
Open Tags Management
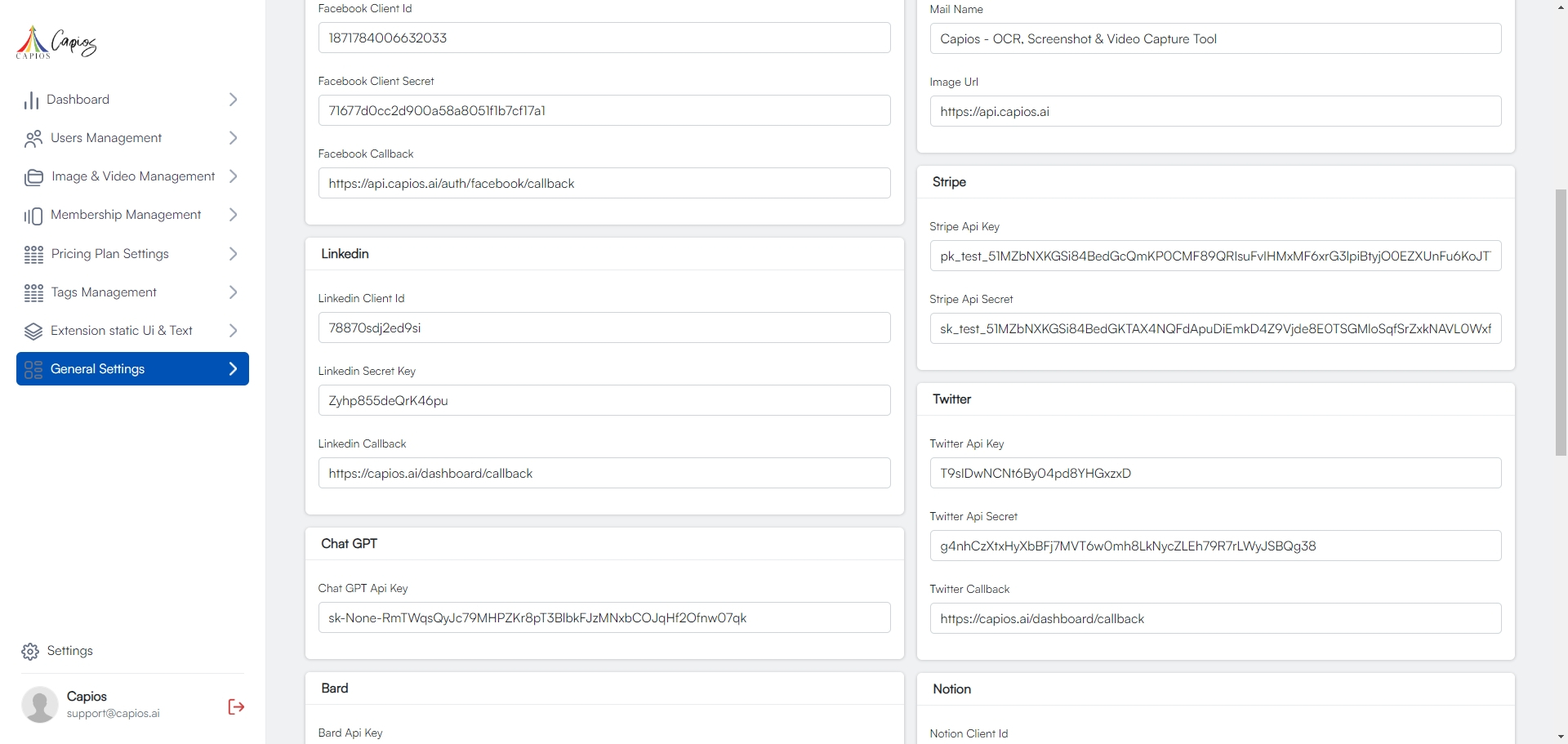tap(132, 292)
